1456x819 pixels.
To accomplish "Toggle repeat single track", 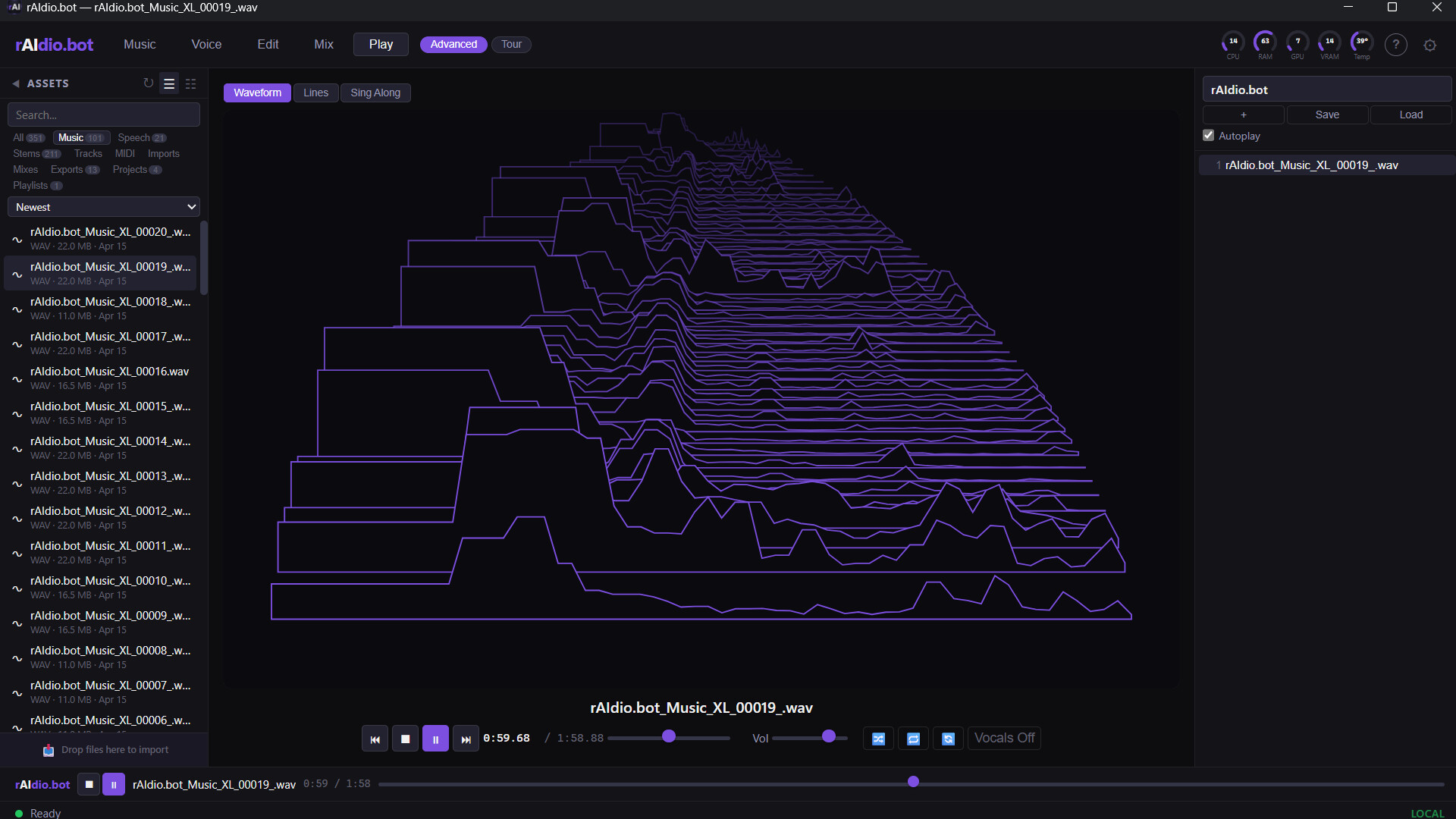I will pyautogui.click(x=948, y=739).
